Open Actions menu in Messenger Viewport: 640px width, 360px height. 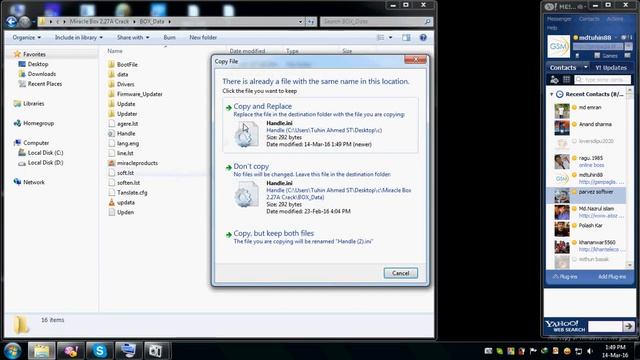(x=615, y=19)
